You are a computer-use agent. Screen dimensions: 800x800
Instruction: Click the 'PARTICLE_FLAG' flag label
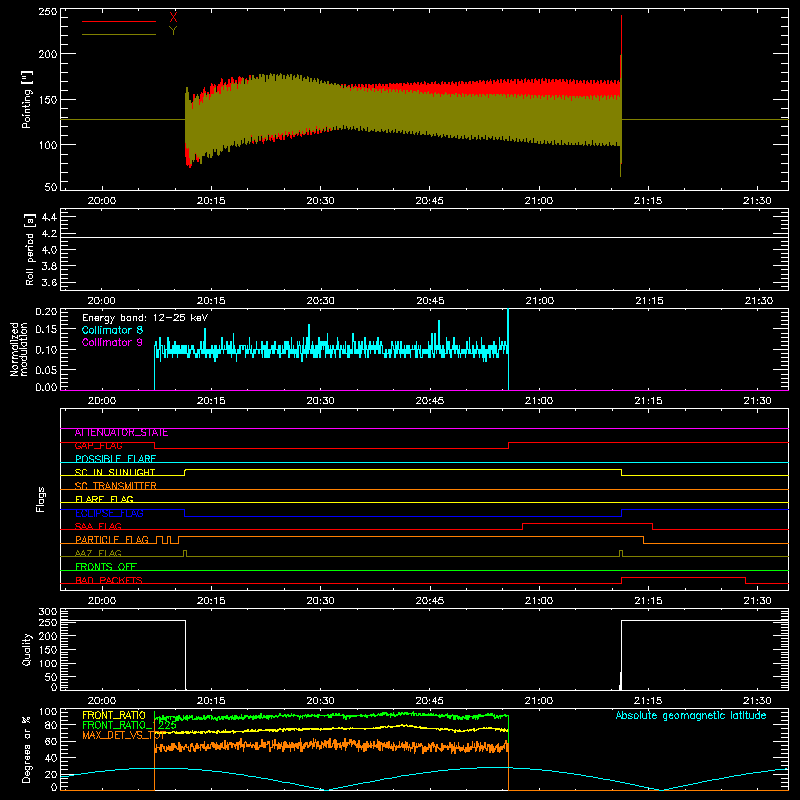coord(112,540)
